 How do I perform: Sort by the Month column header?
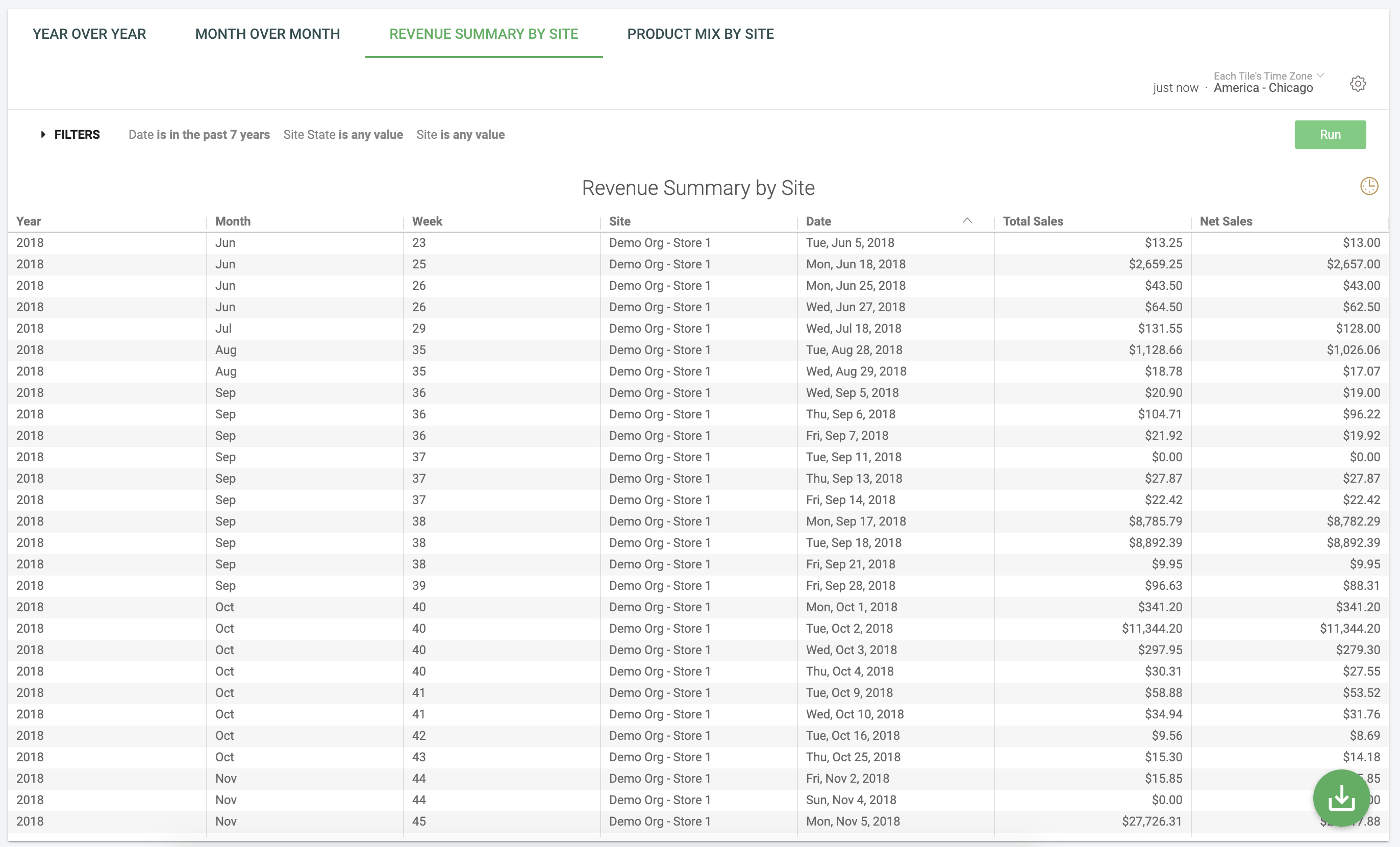[233, 221]
